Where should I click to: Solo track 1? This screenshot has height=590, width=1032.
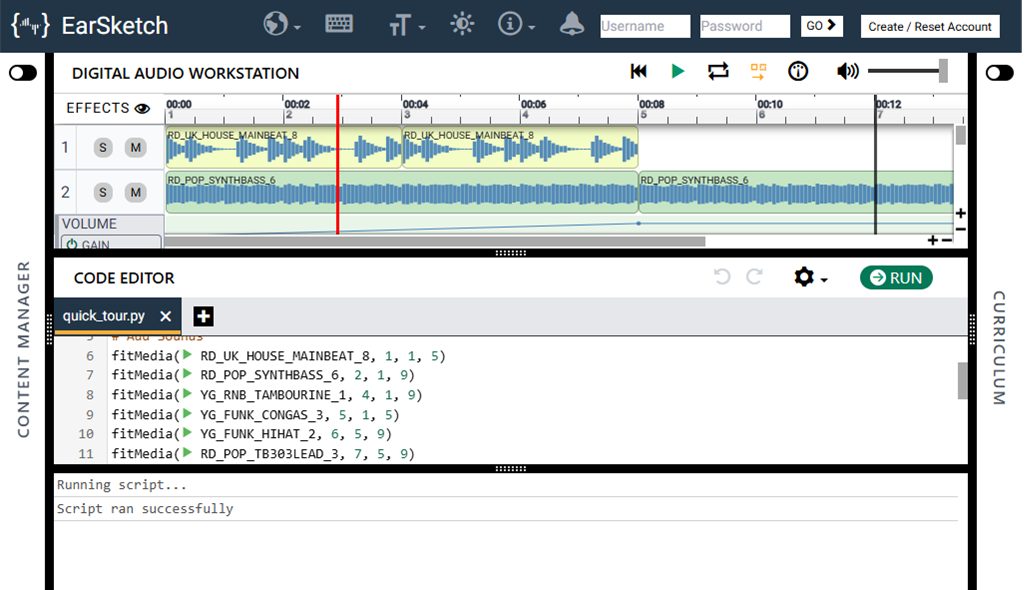click(103, 148)
